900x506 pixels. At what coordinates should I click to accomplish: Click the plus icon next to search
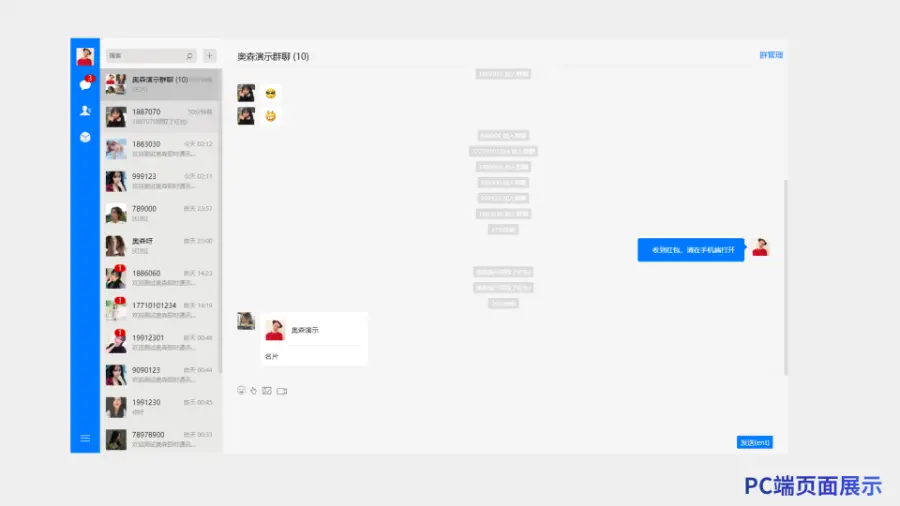pyautogui.click(x=209, y=56)
